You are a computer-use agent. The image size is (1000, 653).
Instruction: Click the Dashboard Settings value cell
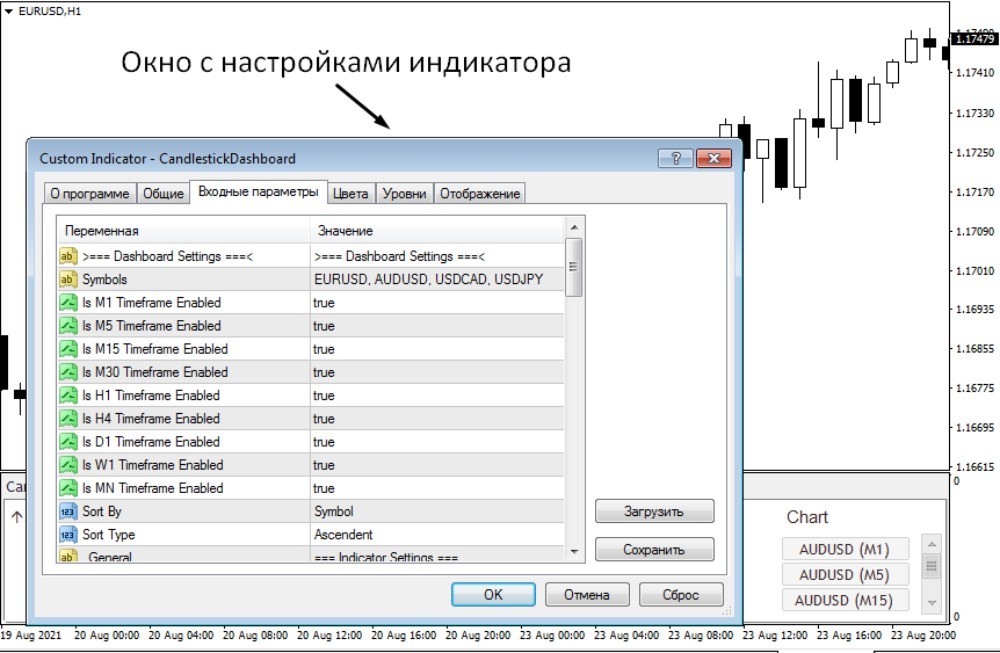tap(438, 256)
